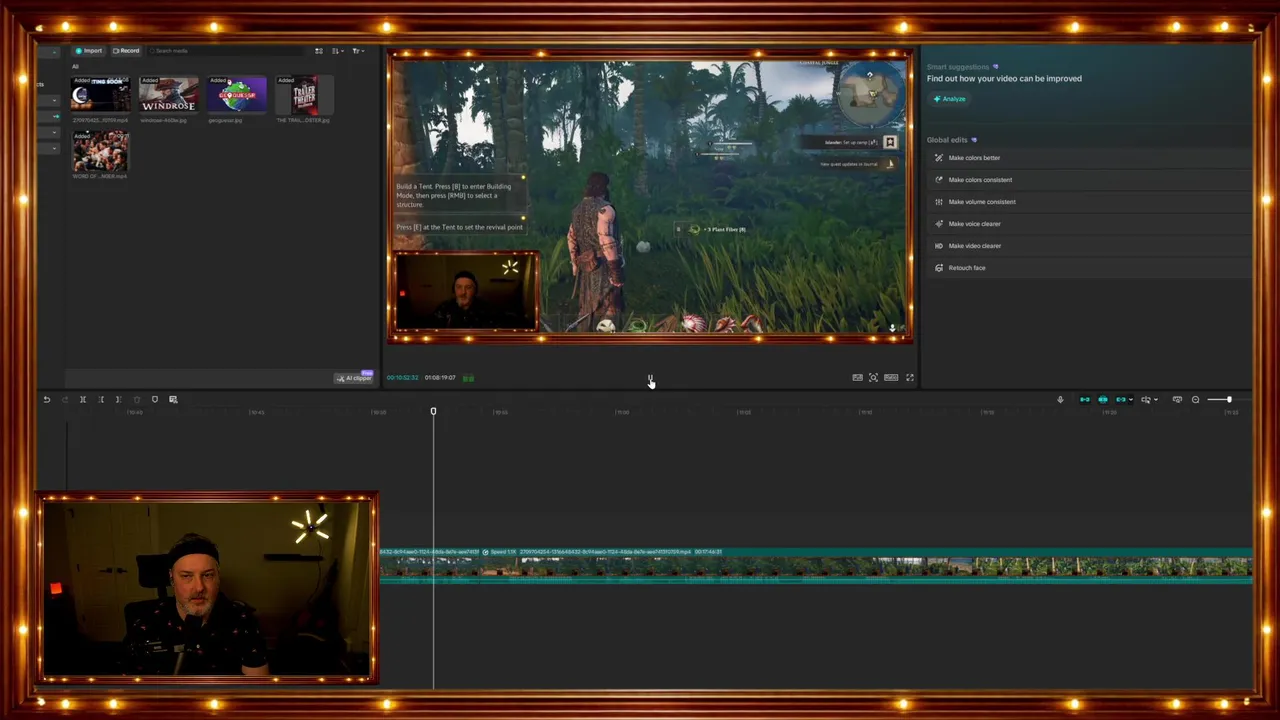
Task: Click the timeline playhead marker
Action: pos(433,411)
